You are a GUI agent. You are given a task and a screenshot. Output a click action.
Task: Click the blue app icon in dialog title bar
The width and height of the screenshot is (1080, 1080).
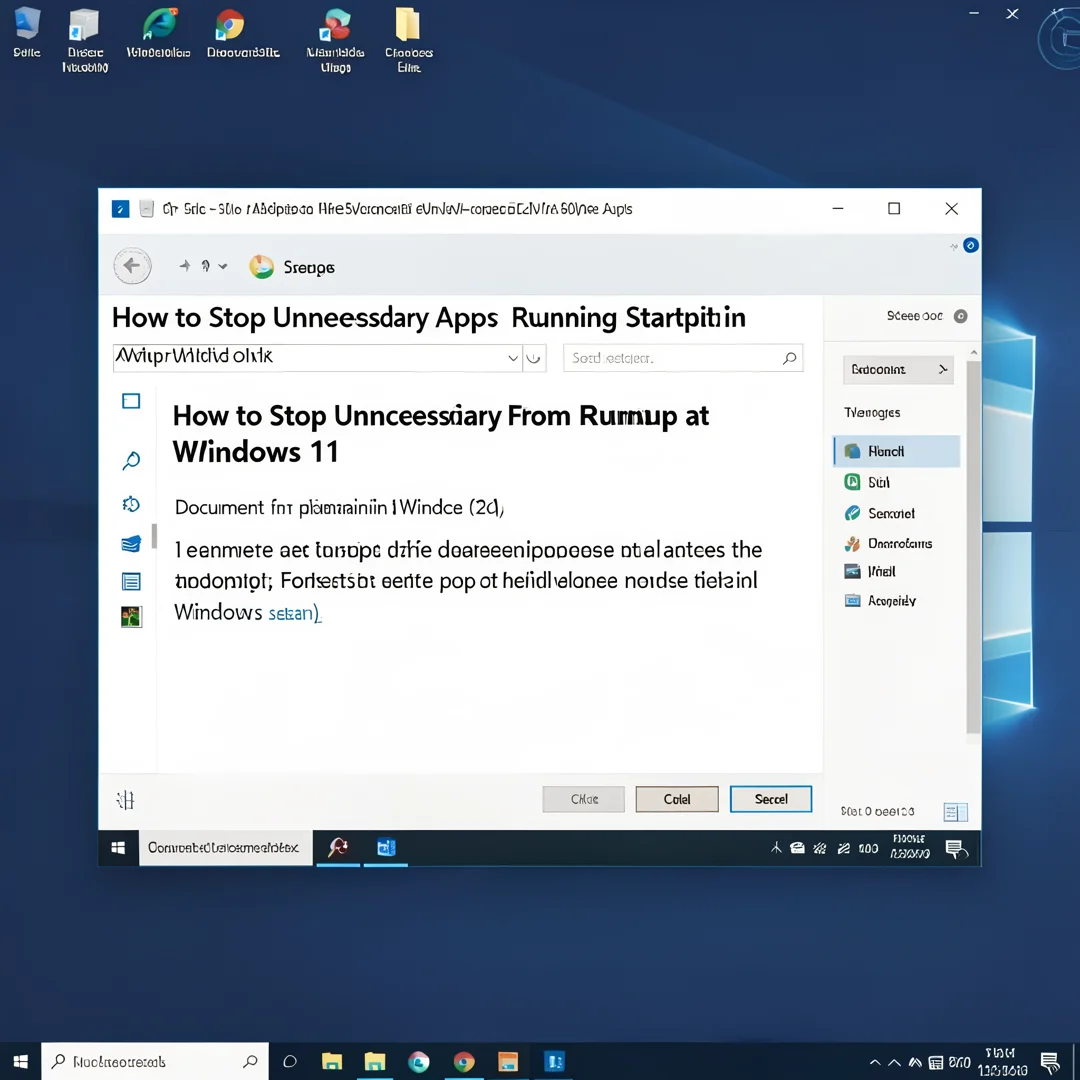121,209
